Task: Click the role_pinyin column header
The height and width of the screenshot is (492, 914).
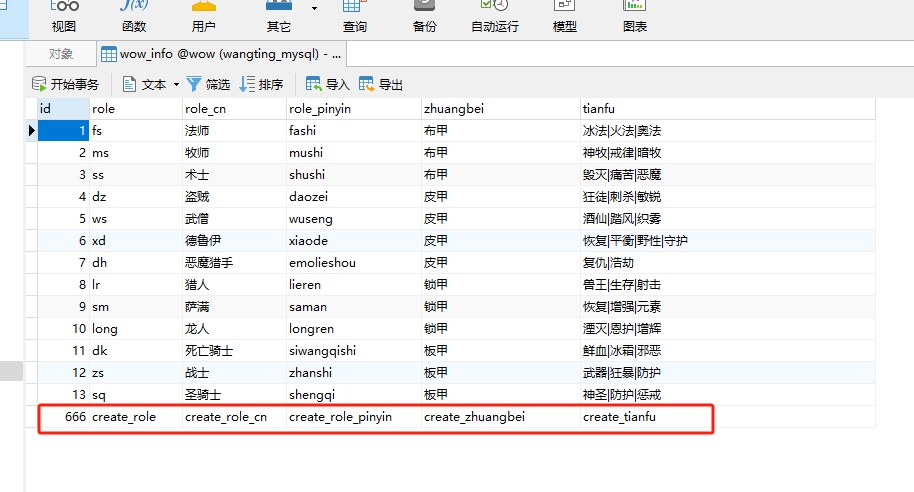Action: (354, 109)
